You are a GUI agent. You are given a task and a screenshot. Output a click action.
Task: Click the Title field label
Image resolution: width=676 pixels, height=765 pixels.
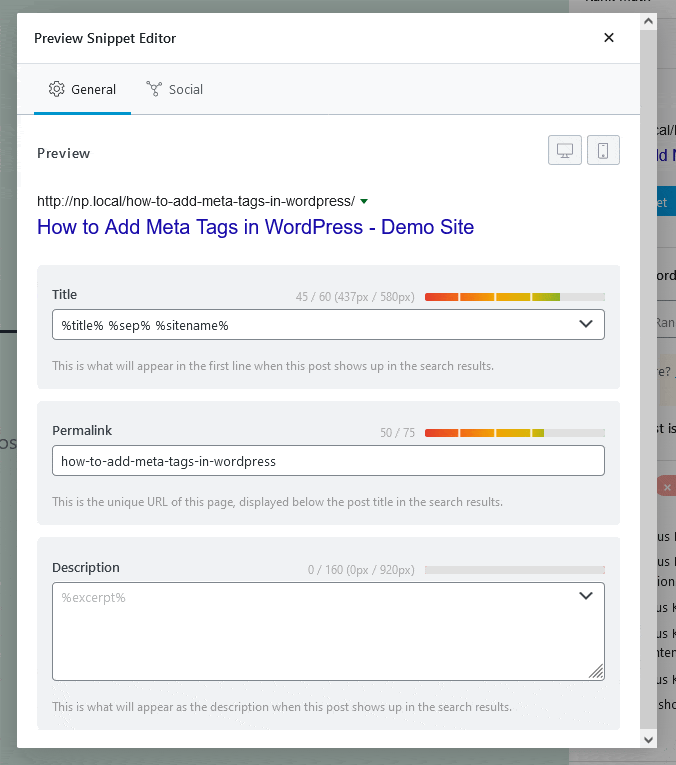pyautogui.click(x=64, y=294)
